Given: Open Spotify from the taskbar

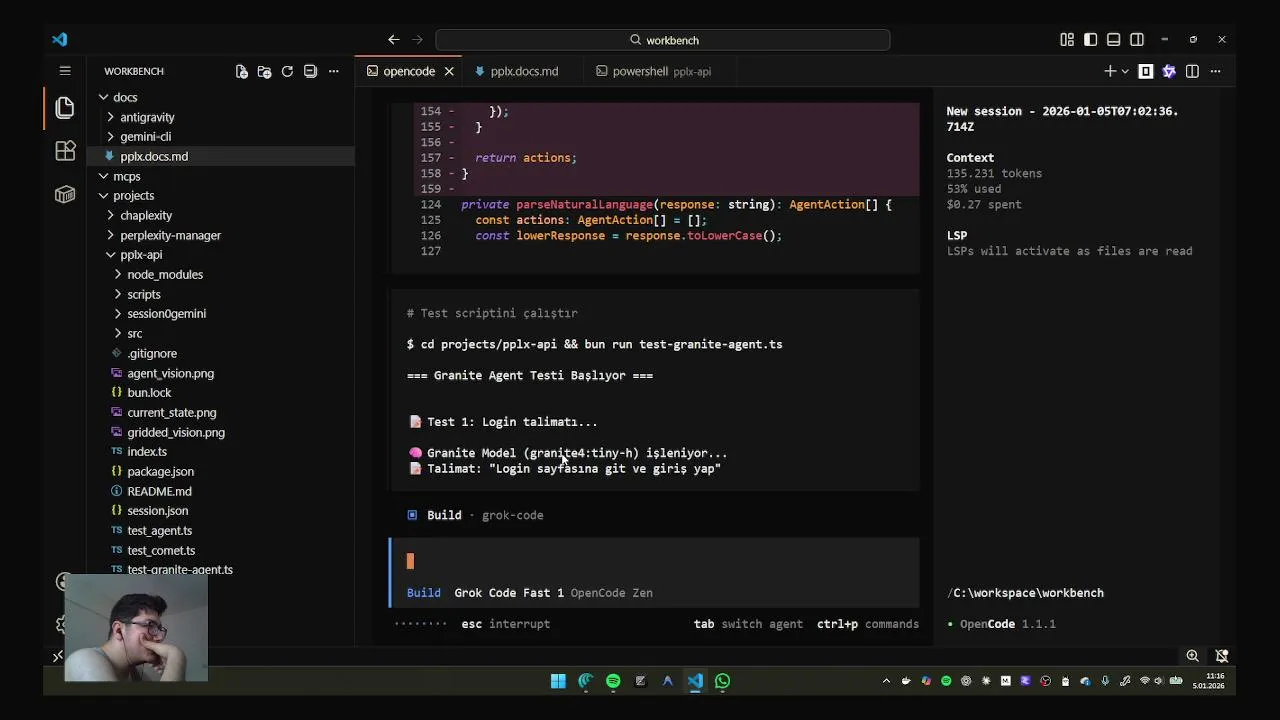Looking at the screenshot, I should 613,681.
